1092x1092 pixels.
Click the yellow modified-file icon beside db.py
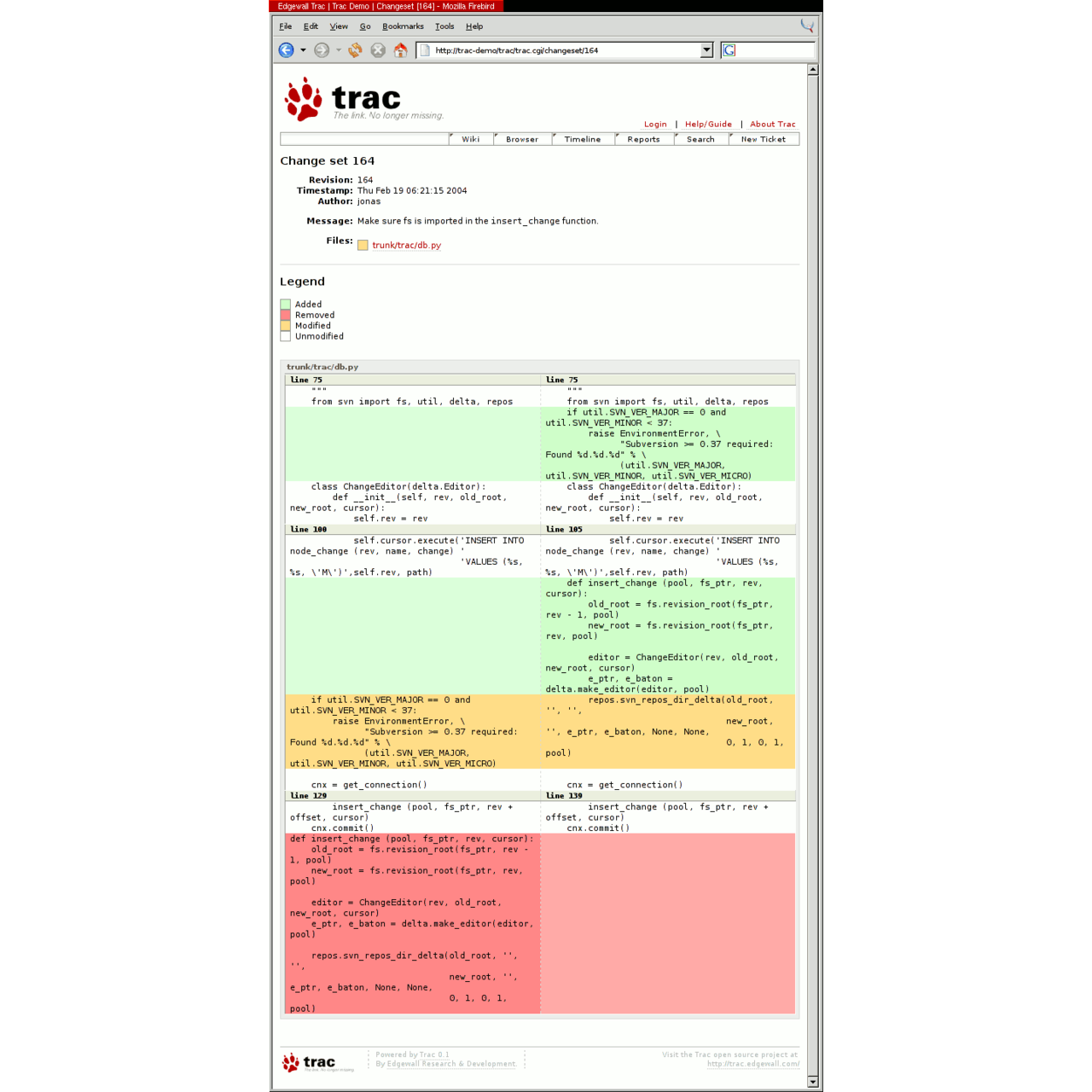[363, 245]
